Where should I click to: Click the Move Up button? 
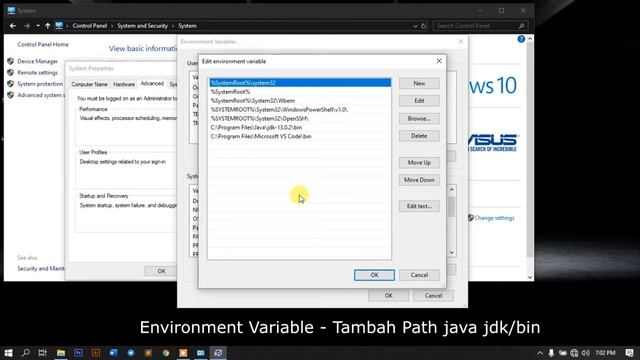[x=419, y=162]
